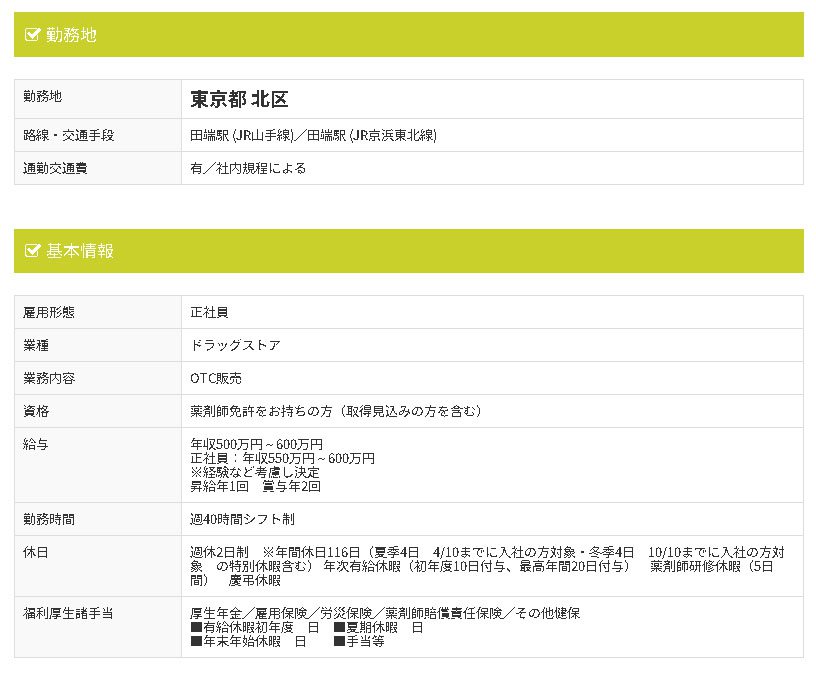Viewport: 816px width, 674px height.
Task: Select the 正社員：年収550万円～600万円 line
Action: point(283,459)
